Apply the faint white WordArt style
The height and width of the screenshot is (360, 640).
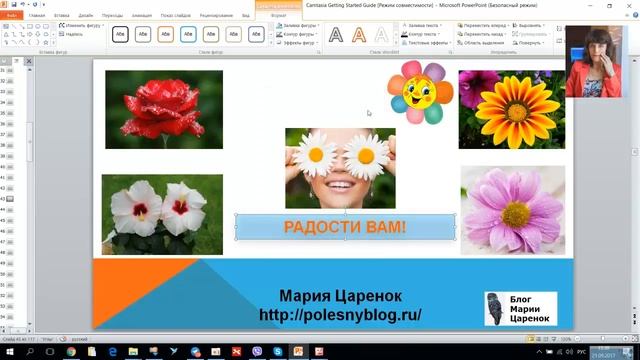(381, 35)
